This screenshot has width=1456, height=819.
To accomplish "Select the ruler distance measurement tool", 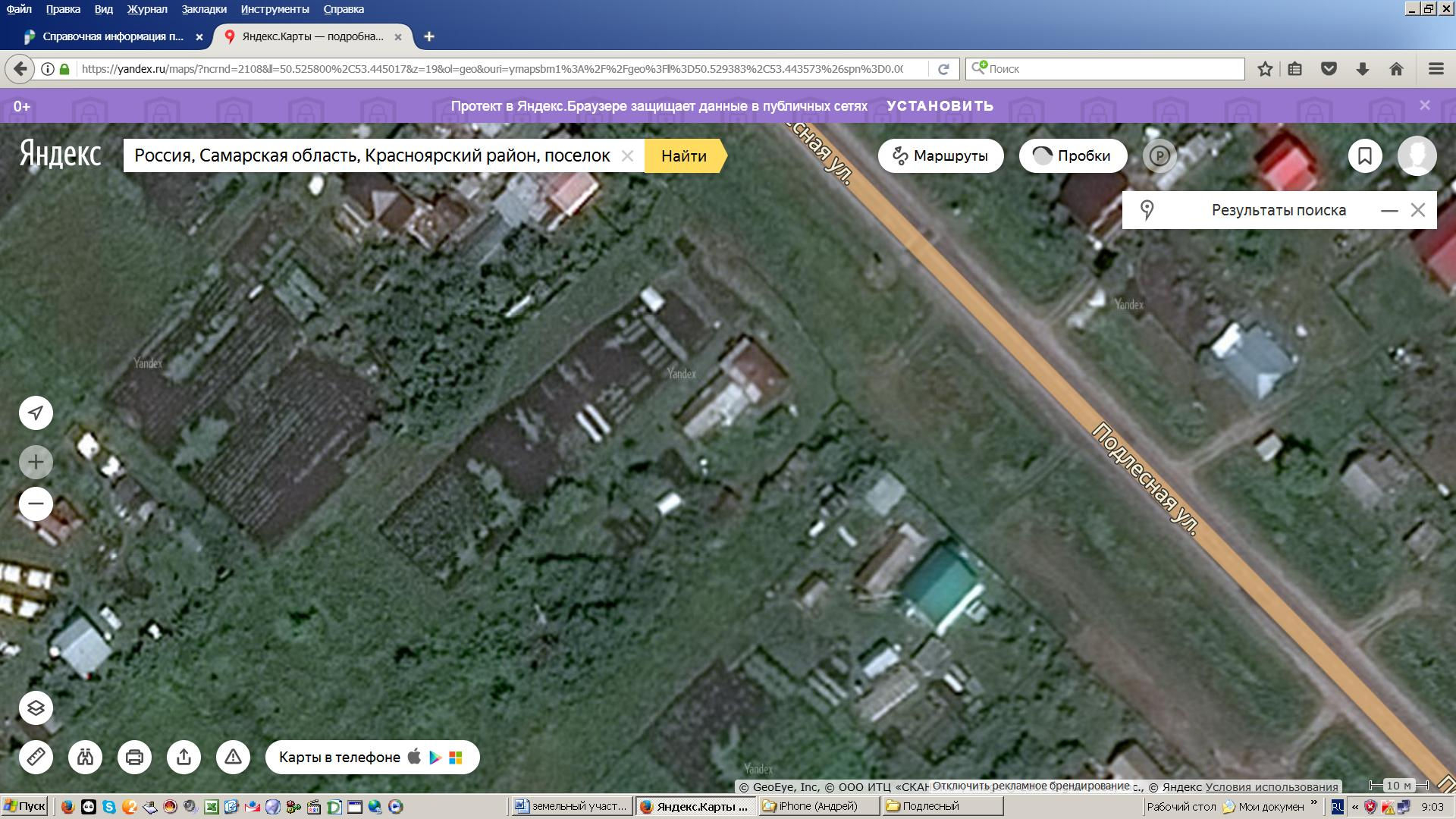I will [x=36, y=757].
